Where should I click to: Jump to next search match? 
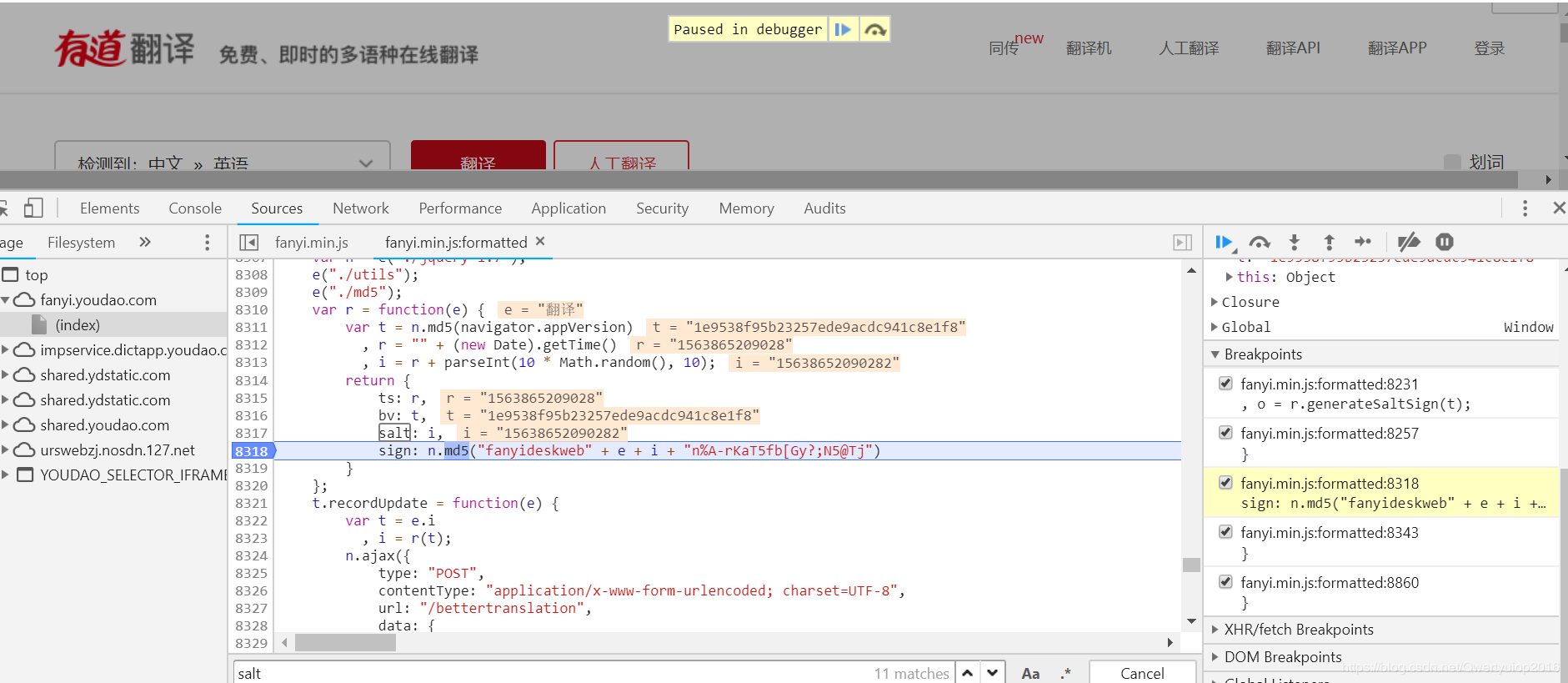pos(992,673)
